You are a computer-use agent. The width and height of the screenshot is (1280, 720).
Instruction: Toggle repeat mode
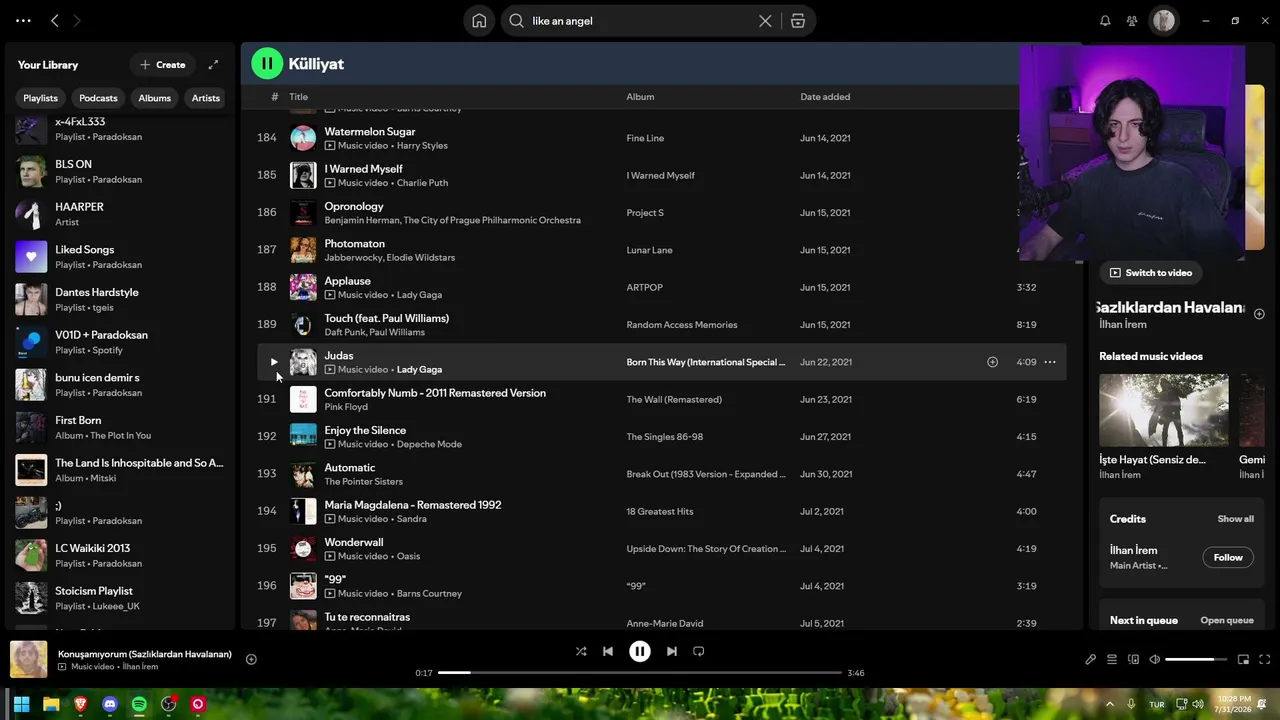click(x=699, y=651)
